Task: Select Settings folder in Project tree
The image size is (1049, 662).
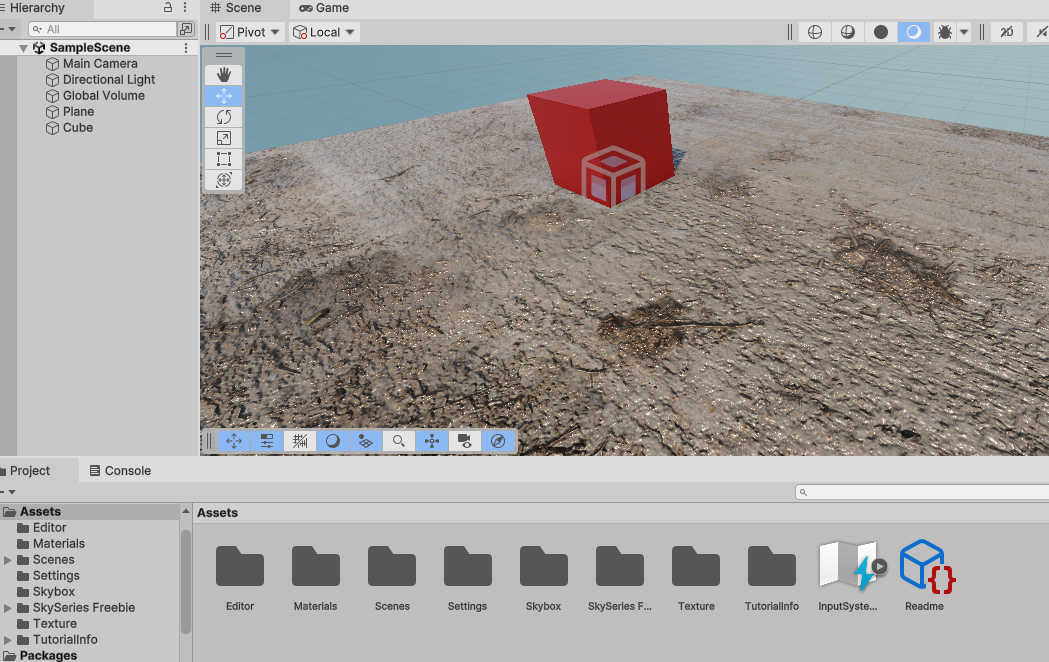Action: tap(56, 576)
